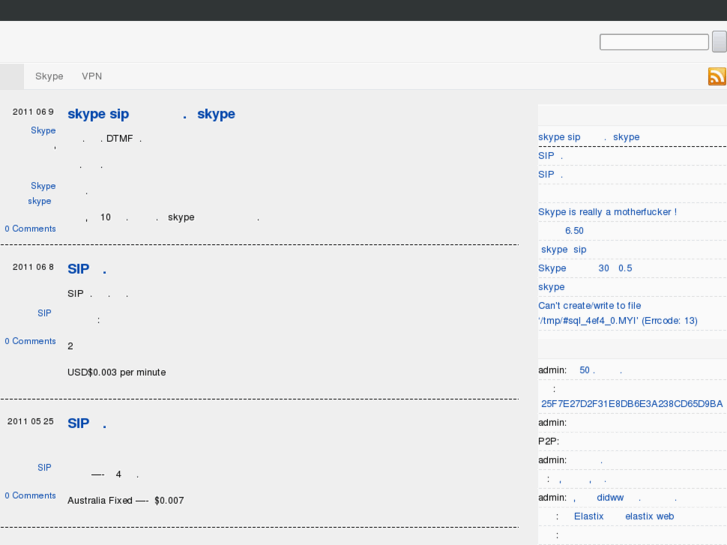Open the home tab left of Skype

pyautogui.click(x=12, y=77)
